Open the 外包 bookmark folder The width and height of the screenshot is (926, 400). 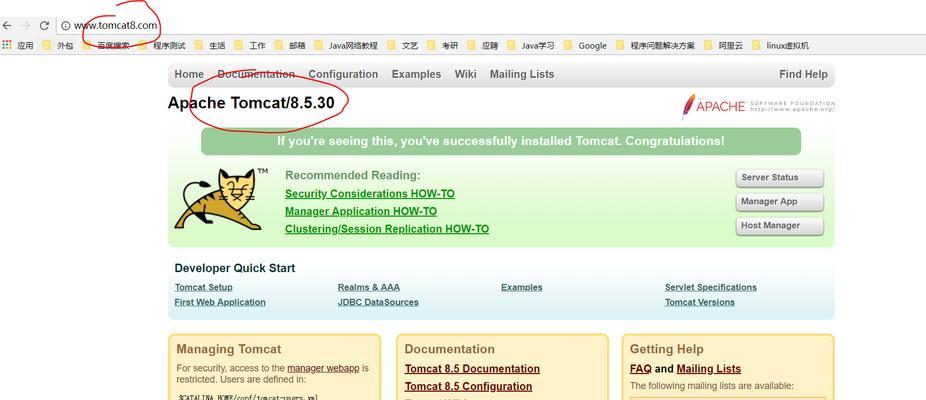(58, 45)
